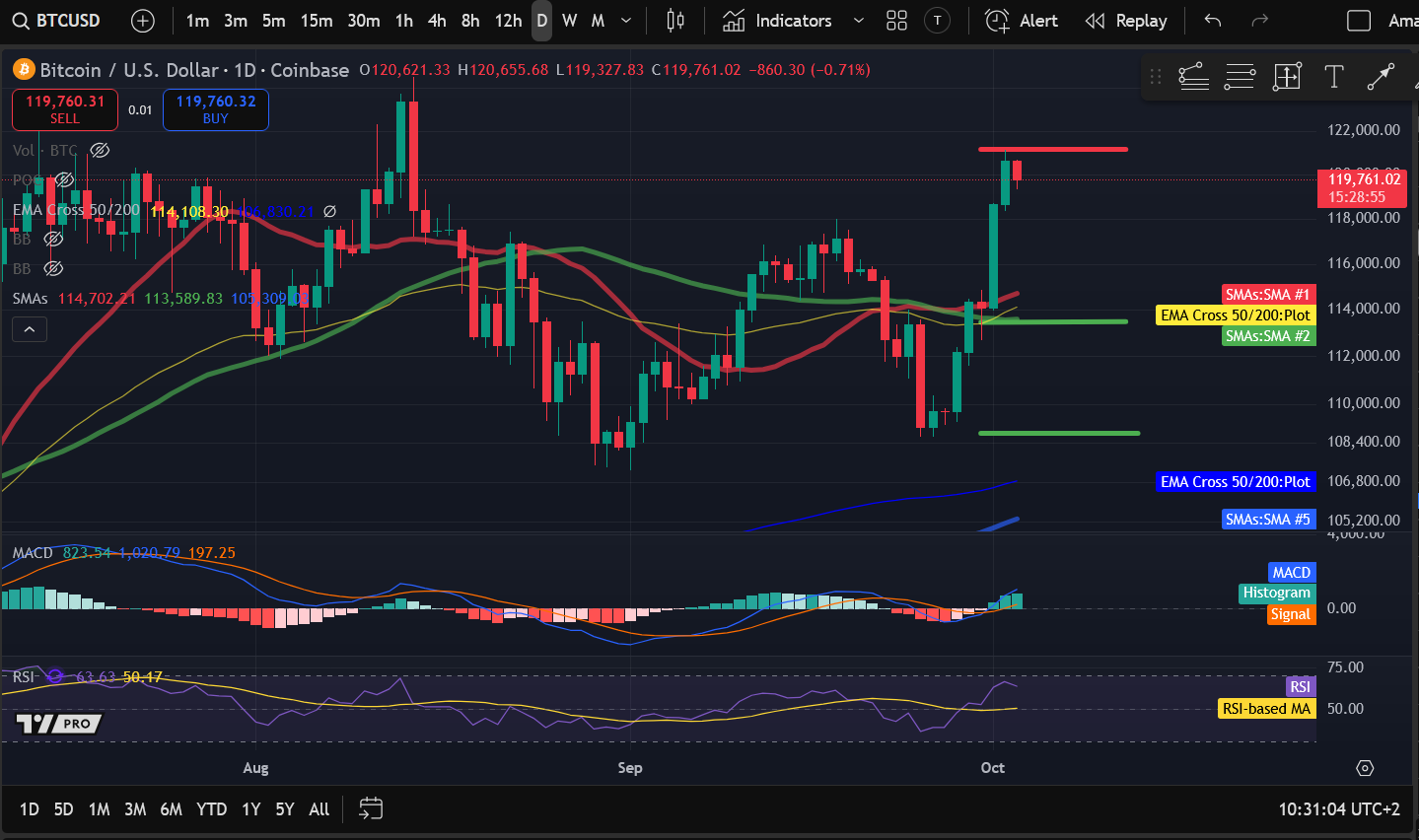Click the SMAs legend title
The image size is (1419, 840).
tap(31, 298)
